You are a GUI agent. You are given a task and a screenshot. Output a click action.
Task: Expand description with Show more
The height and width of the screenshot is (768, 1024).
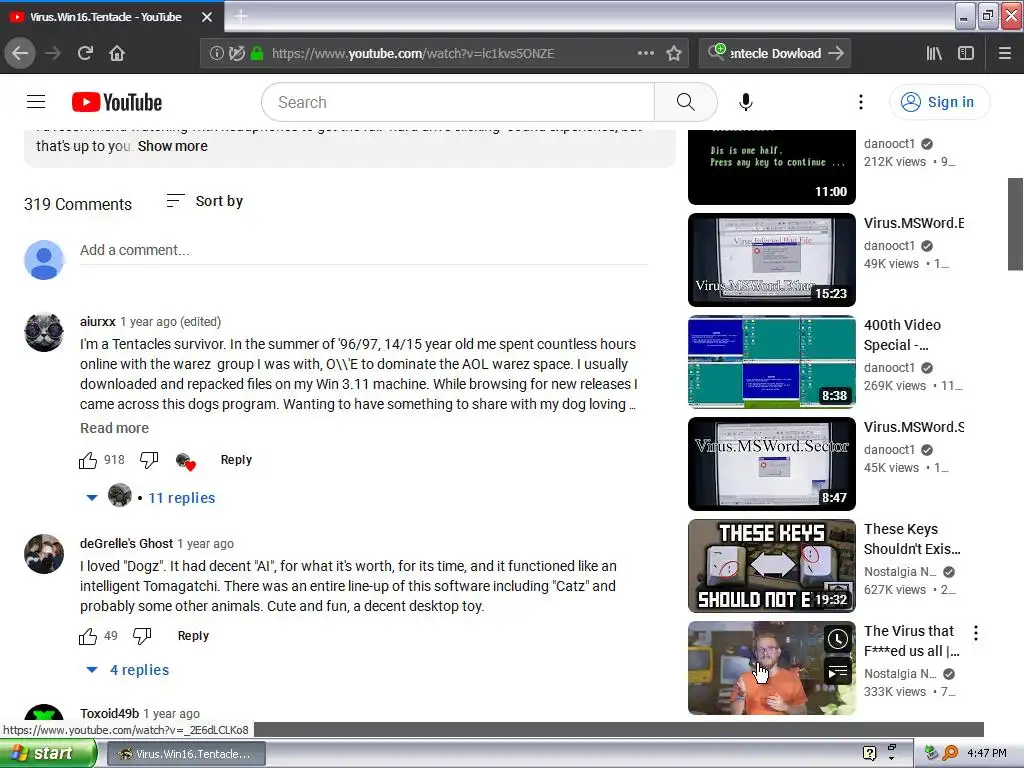(172, 146)
